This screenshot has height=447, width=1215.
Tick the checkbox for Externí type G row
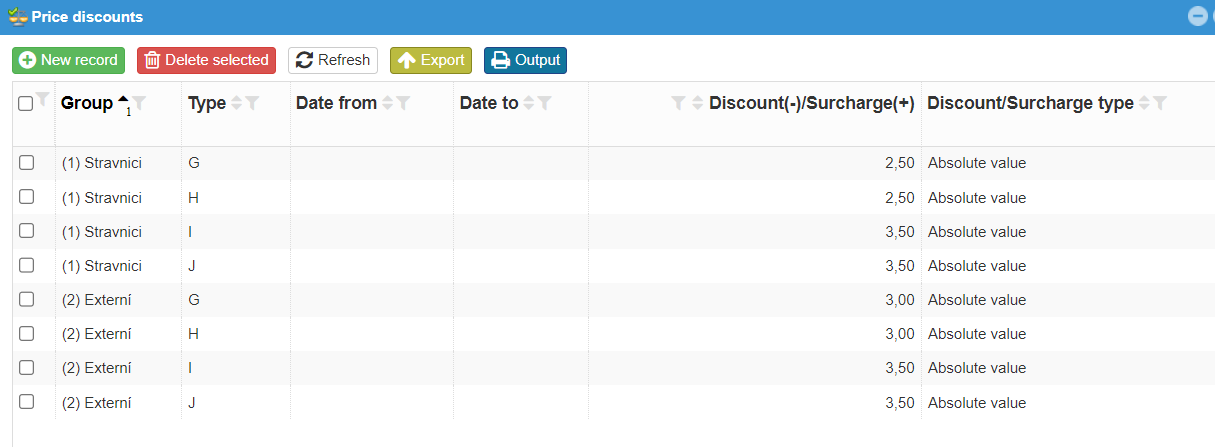[x=27, y=299]
